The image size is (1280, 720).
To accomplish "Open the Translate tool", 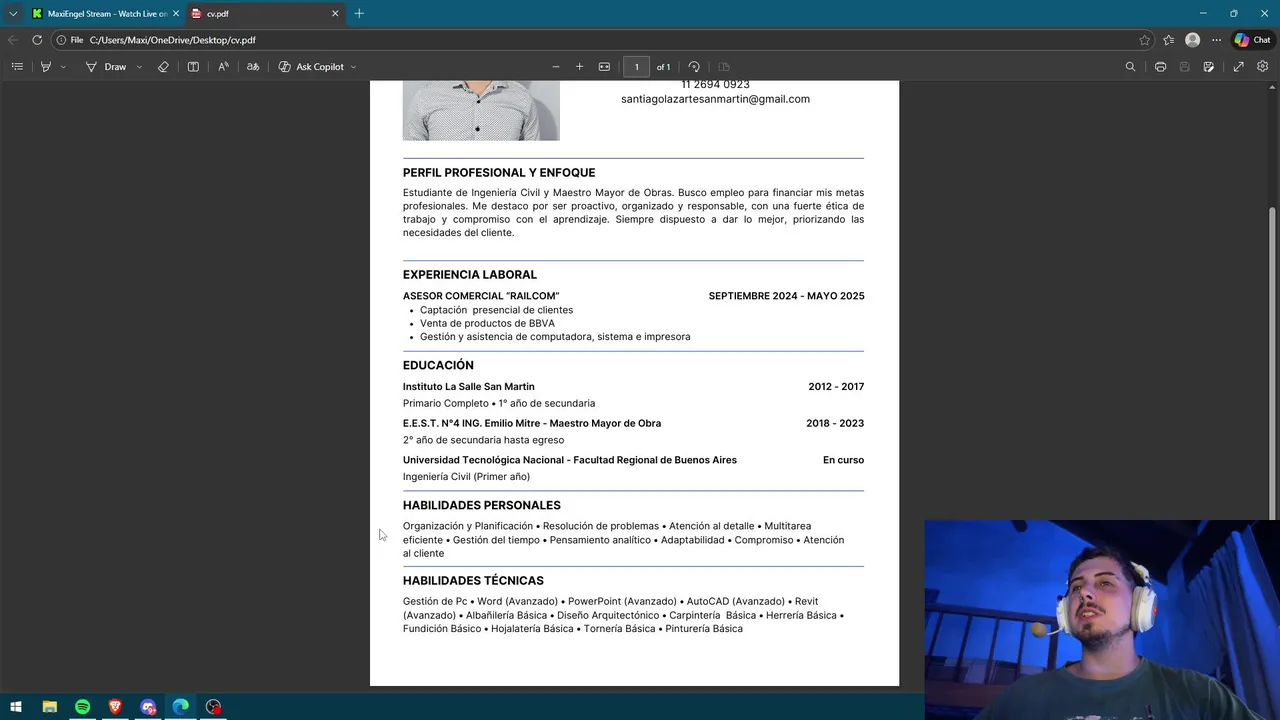I will click(x=253, y=67).
